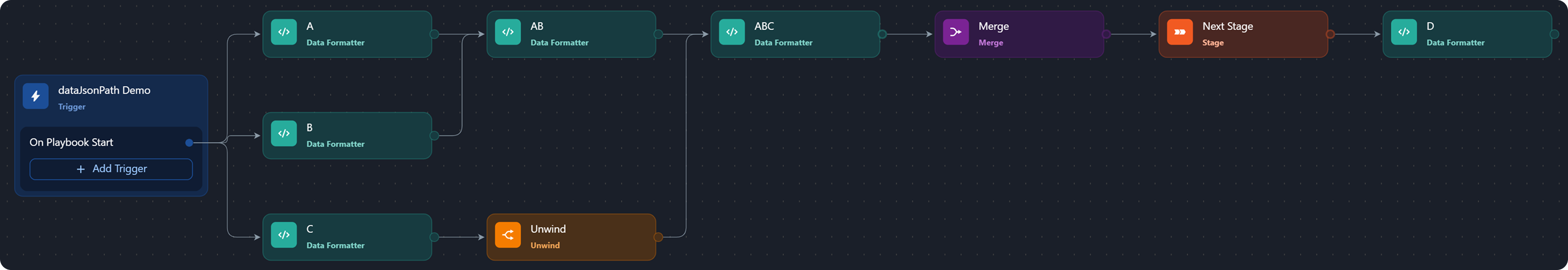Click the Data Formatter label under C
Image resolution: width=1568 pixels, height=270 pixels.
(336, 245)
